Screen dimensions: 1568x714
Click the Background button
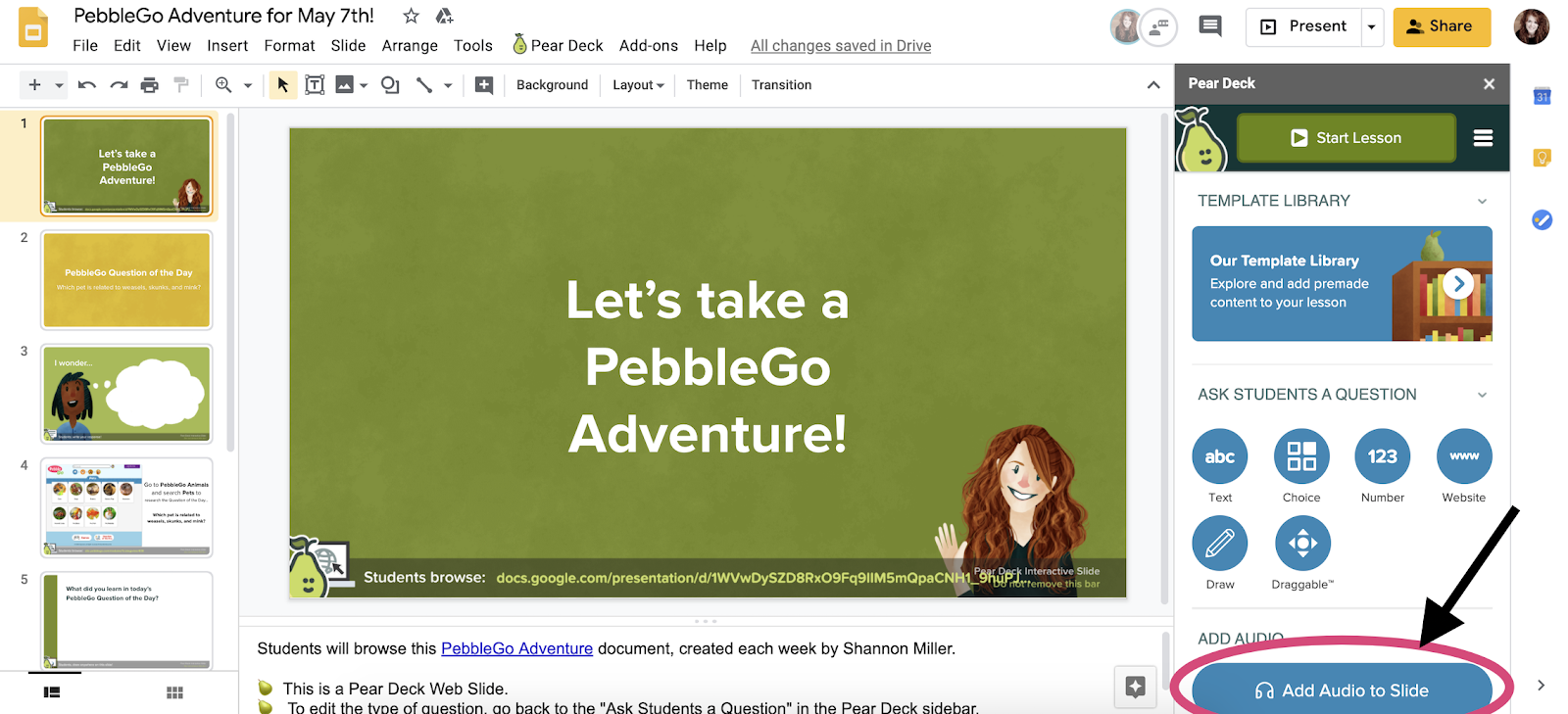click(553, 85)
